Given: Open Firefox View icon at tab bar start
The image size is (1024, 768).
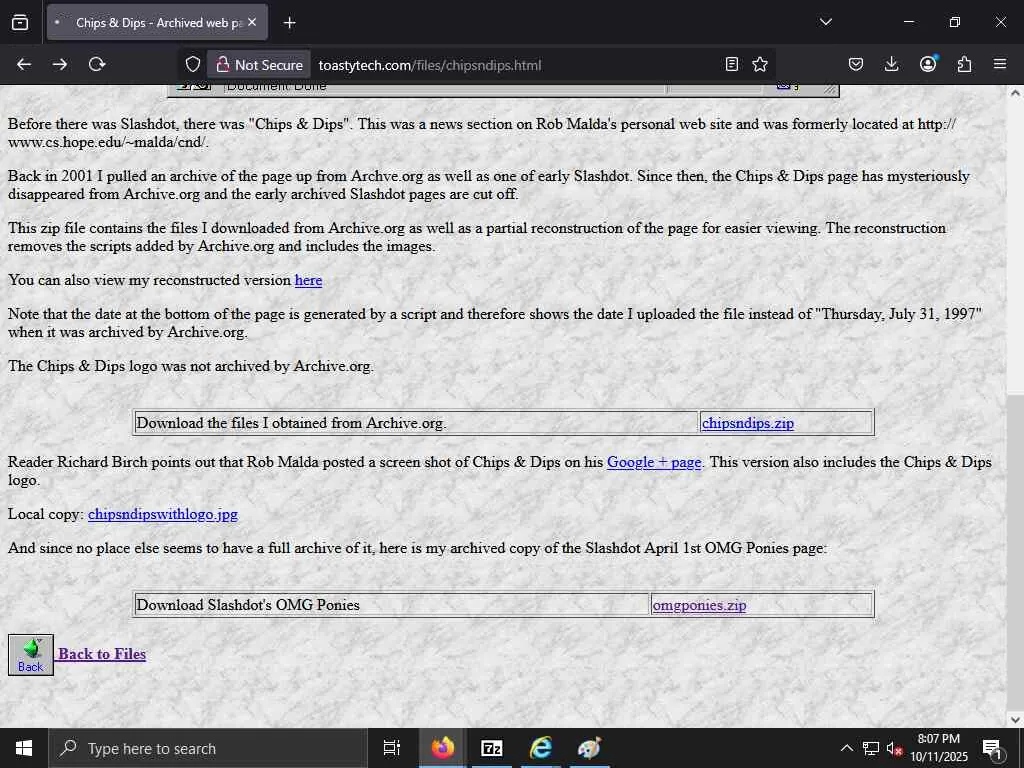Looking at the screenshot, I should pyautogui.click(x=20, y=22).
